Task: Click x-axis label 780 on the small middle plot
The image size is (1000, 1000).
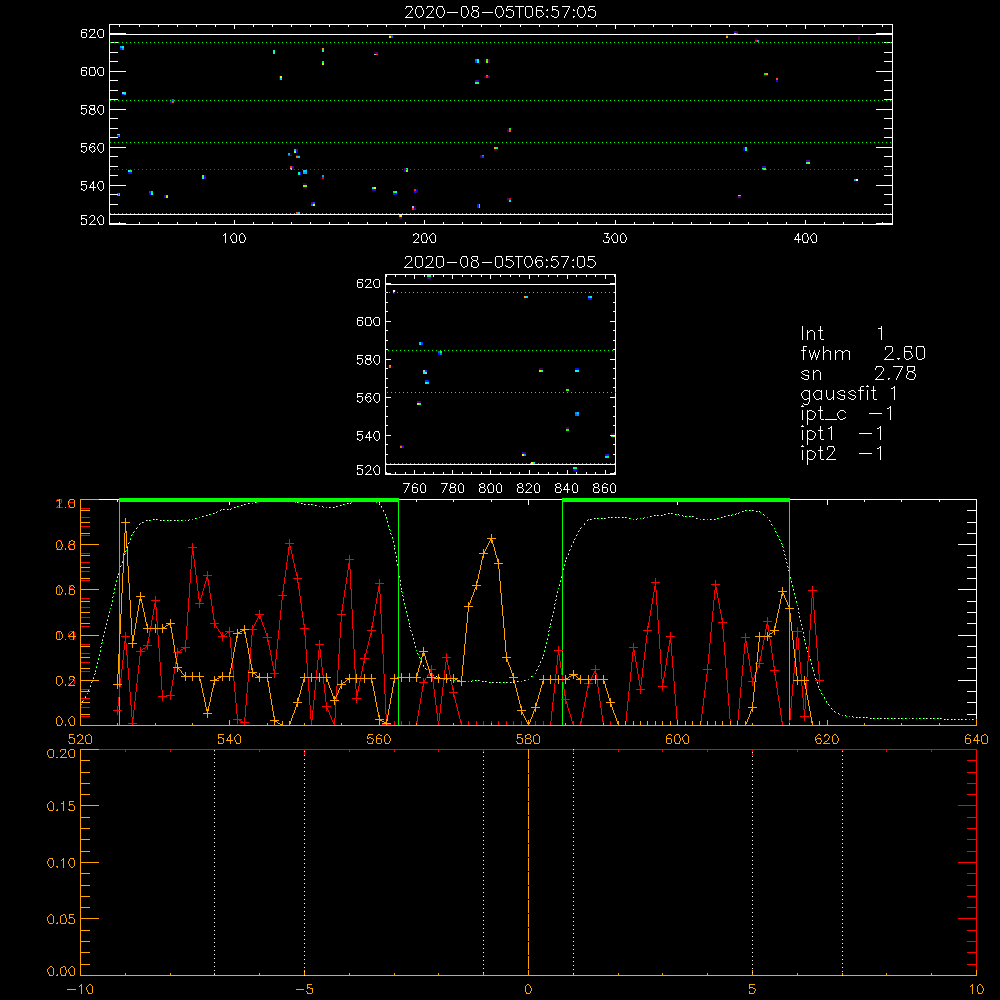Action: tap(453, 489)
